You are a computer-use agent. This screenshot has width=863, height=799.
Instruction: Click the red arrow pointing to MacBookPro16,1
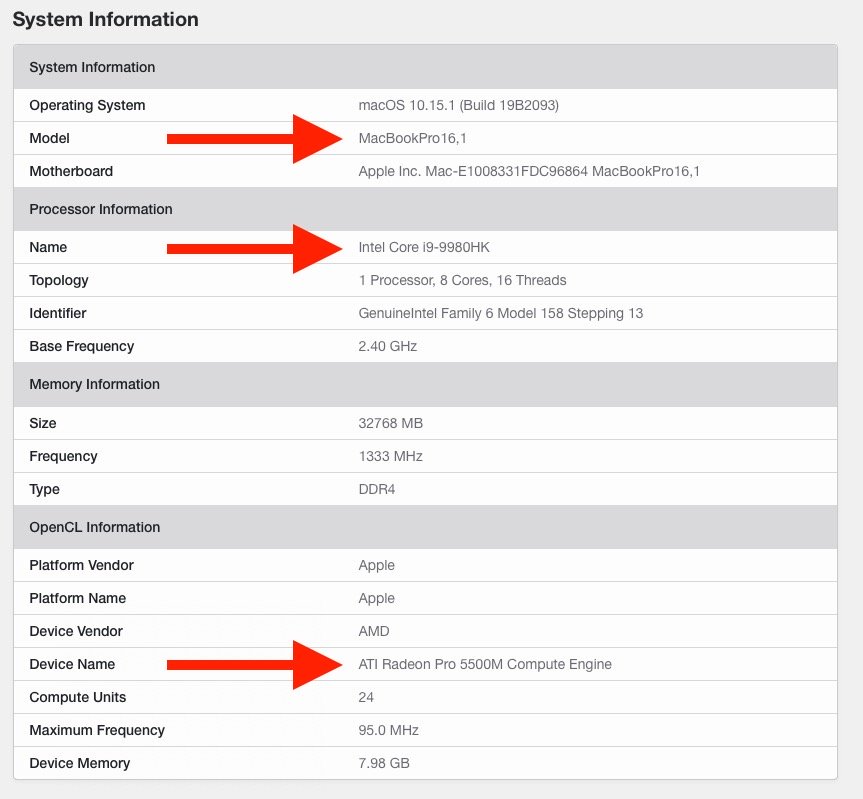pos(254,139)
